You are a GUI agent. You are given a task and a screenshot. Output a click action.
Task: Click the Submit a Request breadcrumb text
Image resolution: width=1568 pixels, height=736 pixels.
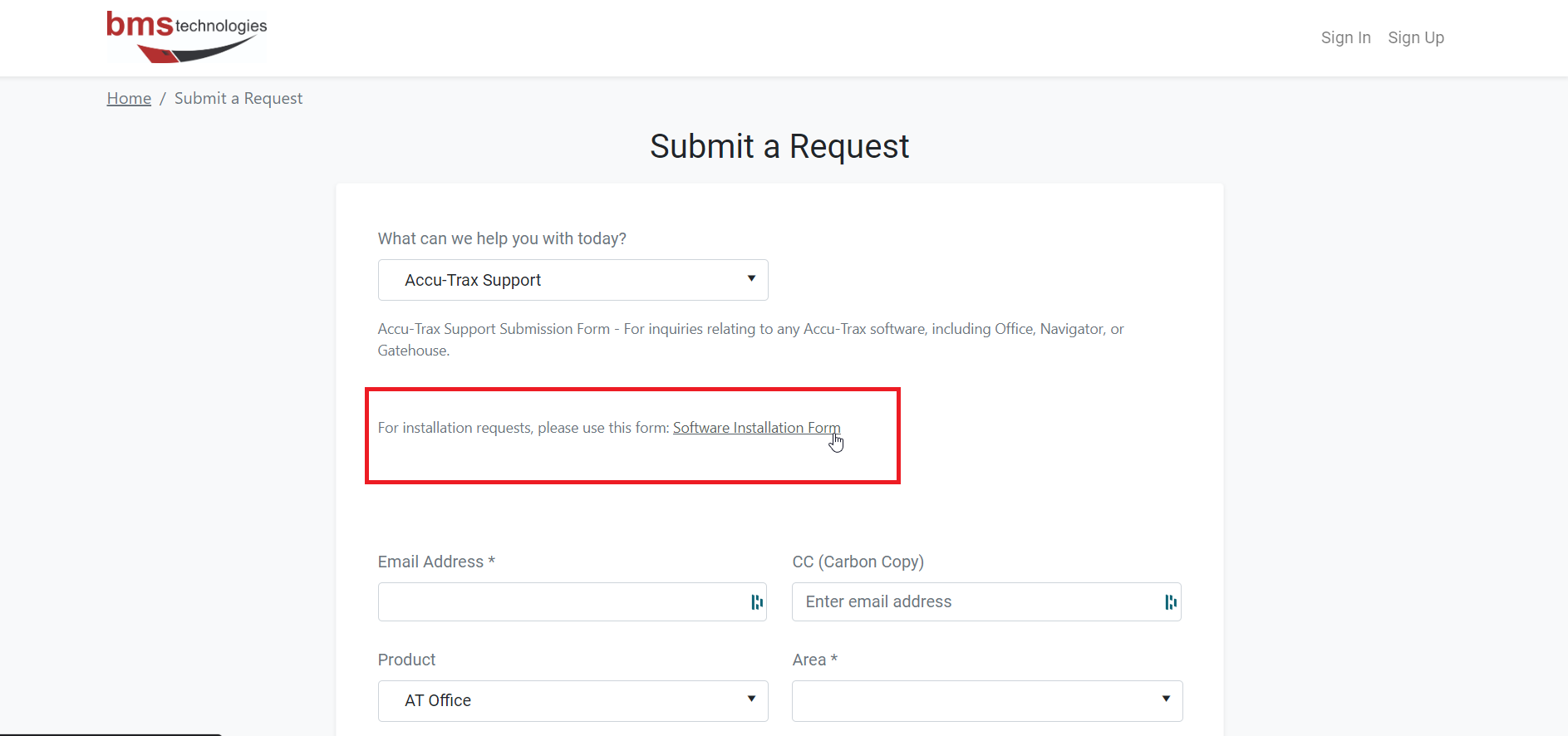pos(238,98)
